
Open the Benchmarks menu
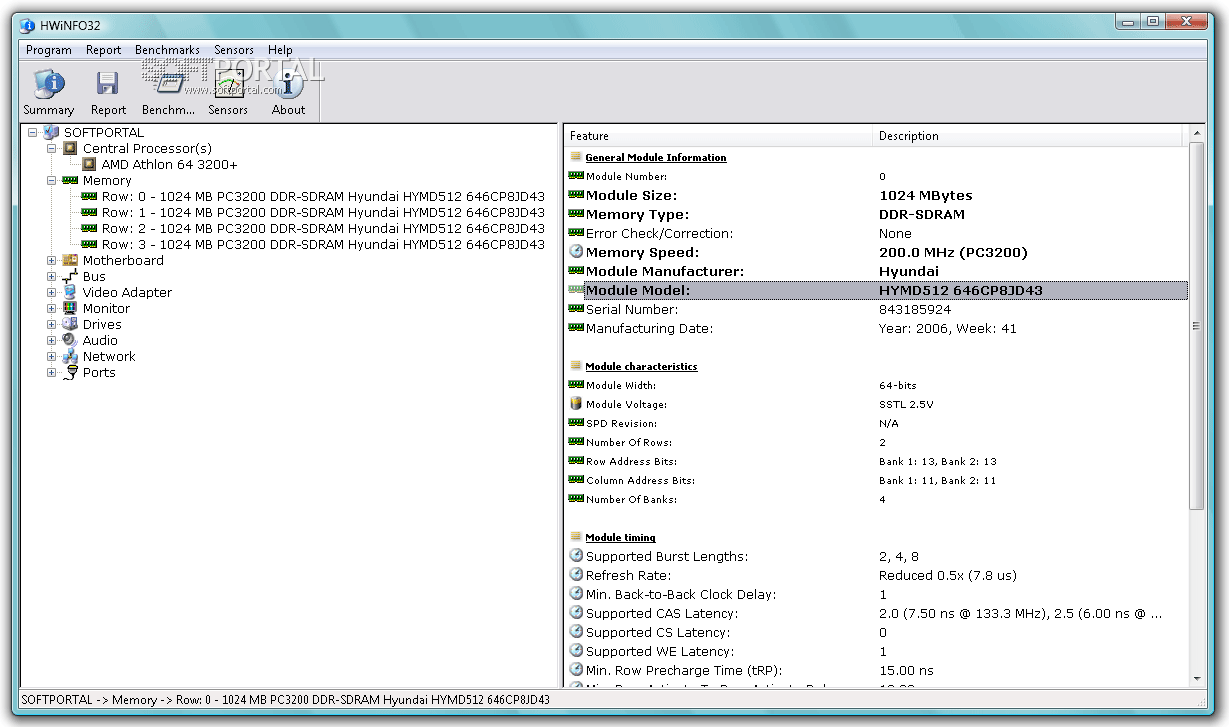click(x=167, y=50)
